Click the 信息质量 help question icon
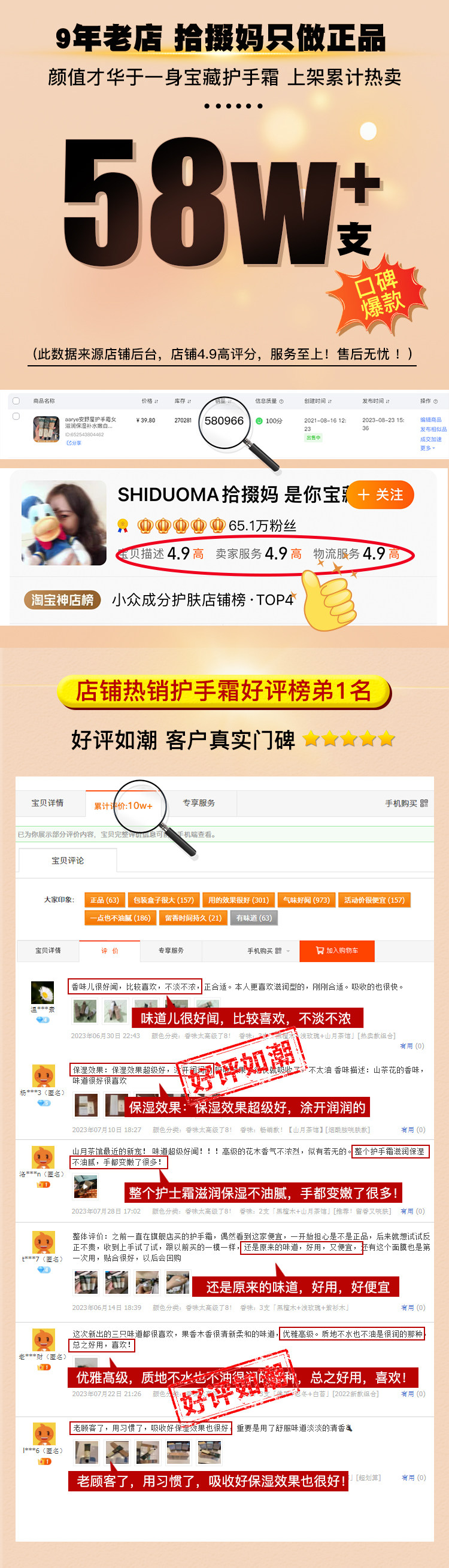 tap(282, 401)
